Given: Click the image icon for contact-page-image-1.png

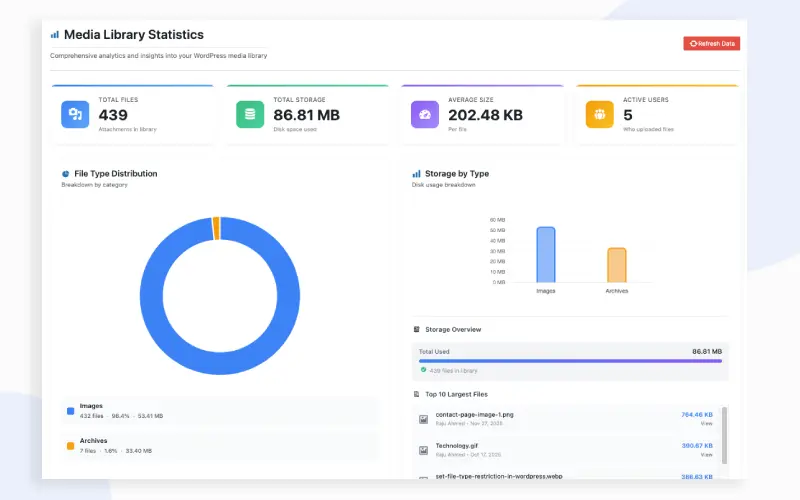Looking at the screenshot, I should (424, 418).
